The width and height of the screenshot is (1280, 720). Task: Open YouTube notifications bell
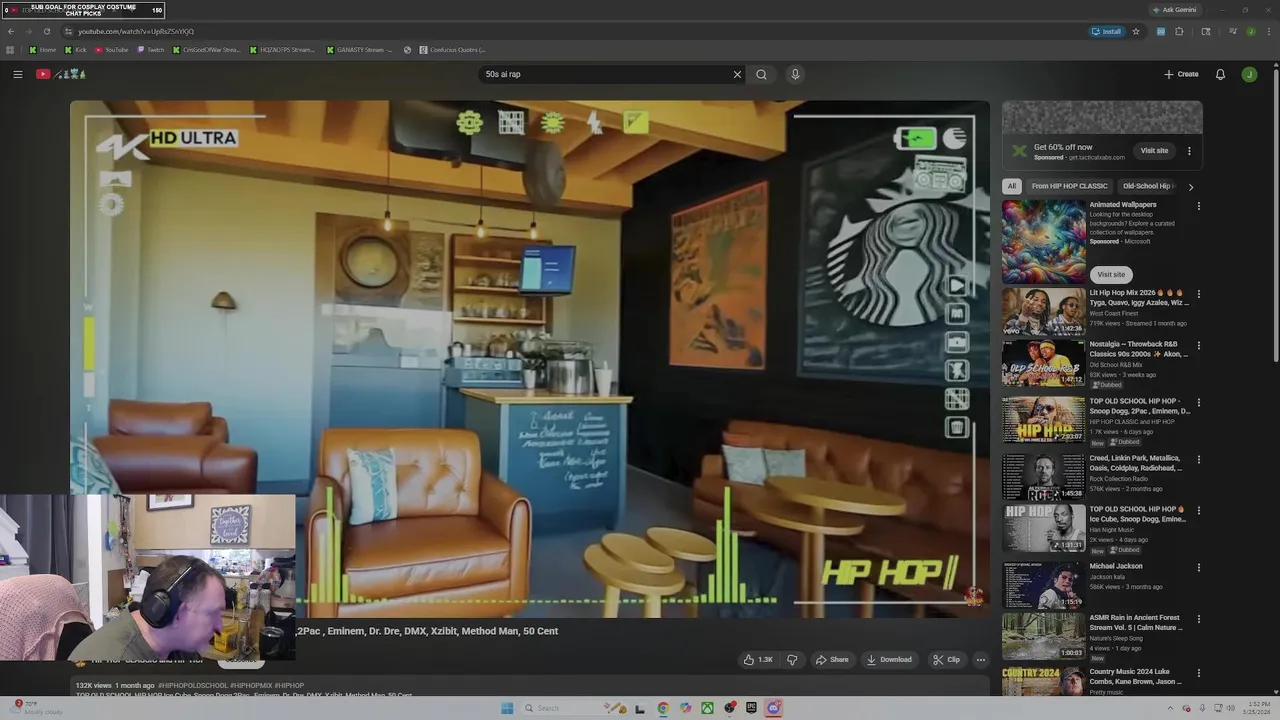(1220, 74)
